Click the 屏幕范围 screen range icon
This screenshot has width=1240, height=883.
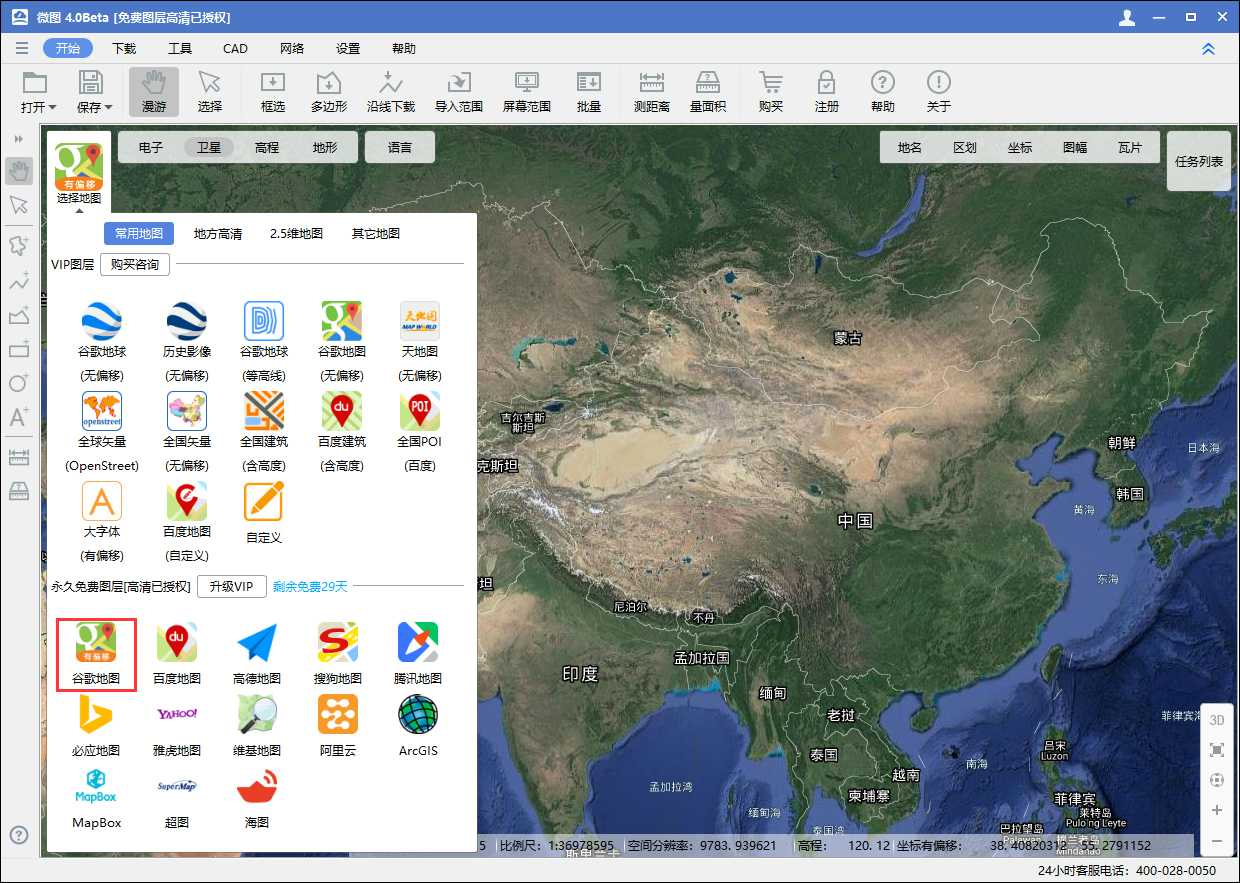click(527, 92)
